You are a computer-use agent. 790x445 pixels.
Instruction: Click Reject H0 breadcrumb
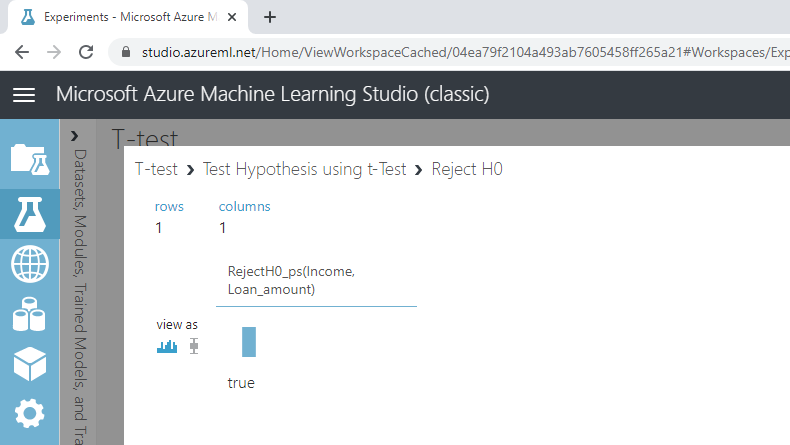(467, 169)
